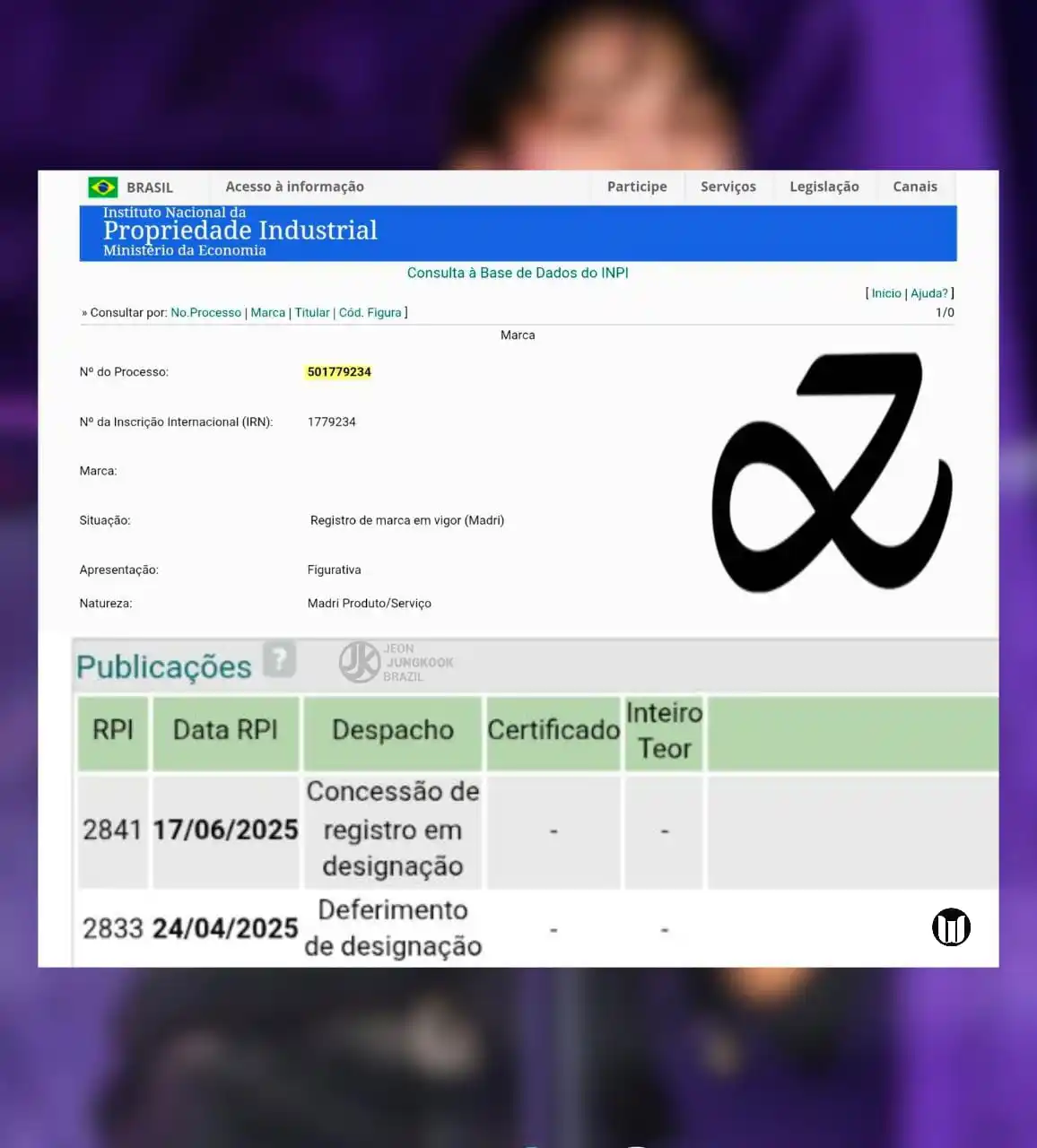Open the Participe menu item
The height and width of the screenshot is (1148, 1037).
637,187
